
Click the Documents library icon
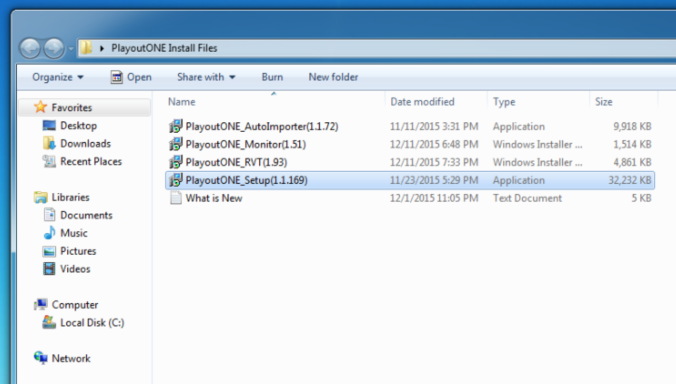[50, 215]
